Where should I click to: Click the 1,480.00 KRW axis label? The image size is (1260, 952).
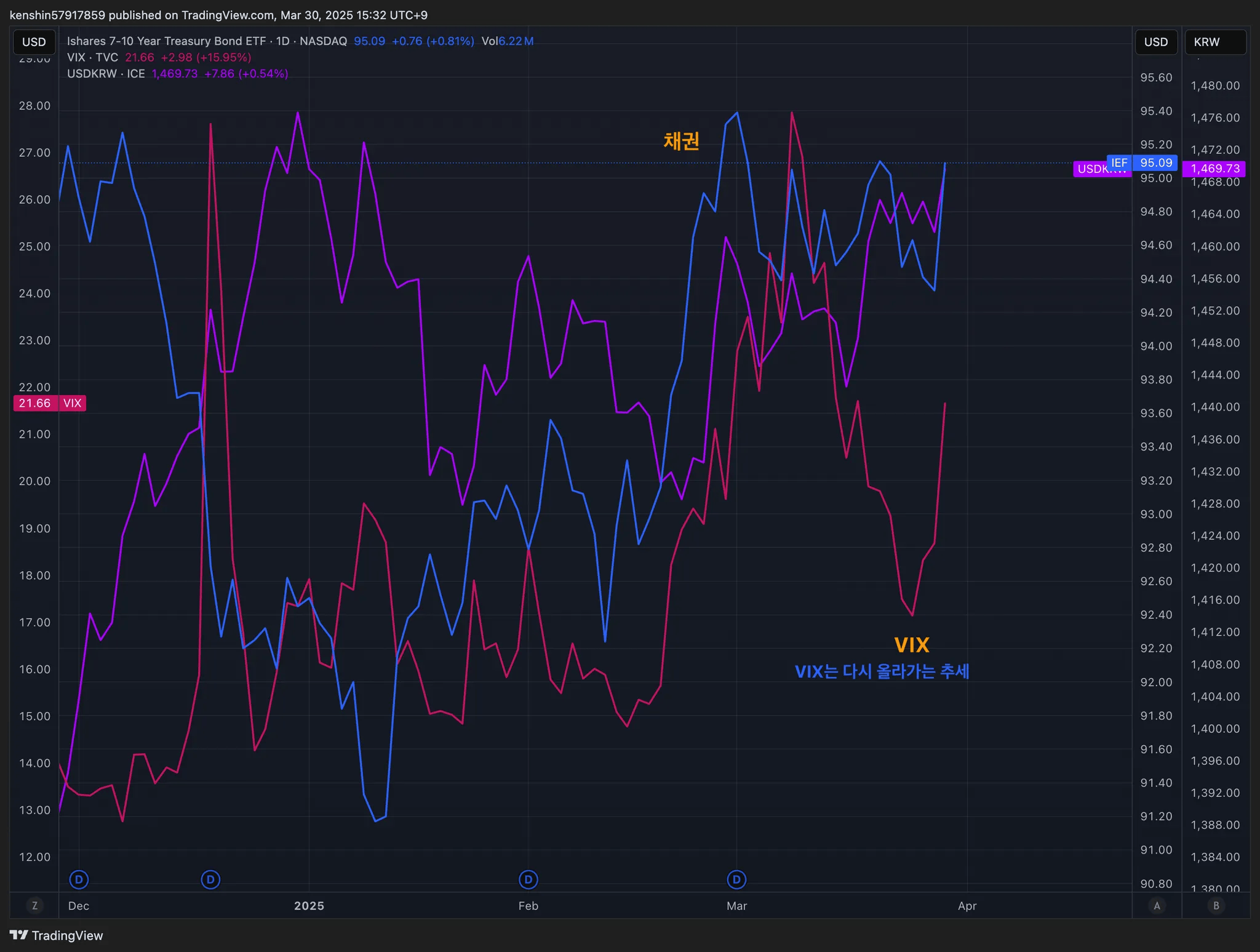click(x=1215, y=86)
